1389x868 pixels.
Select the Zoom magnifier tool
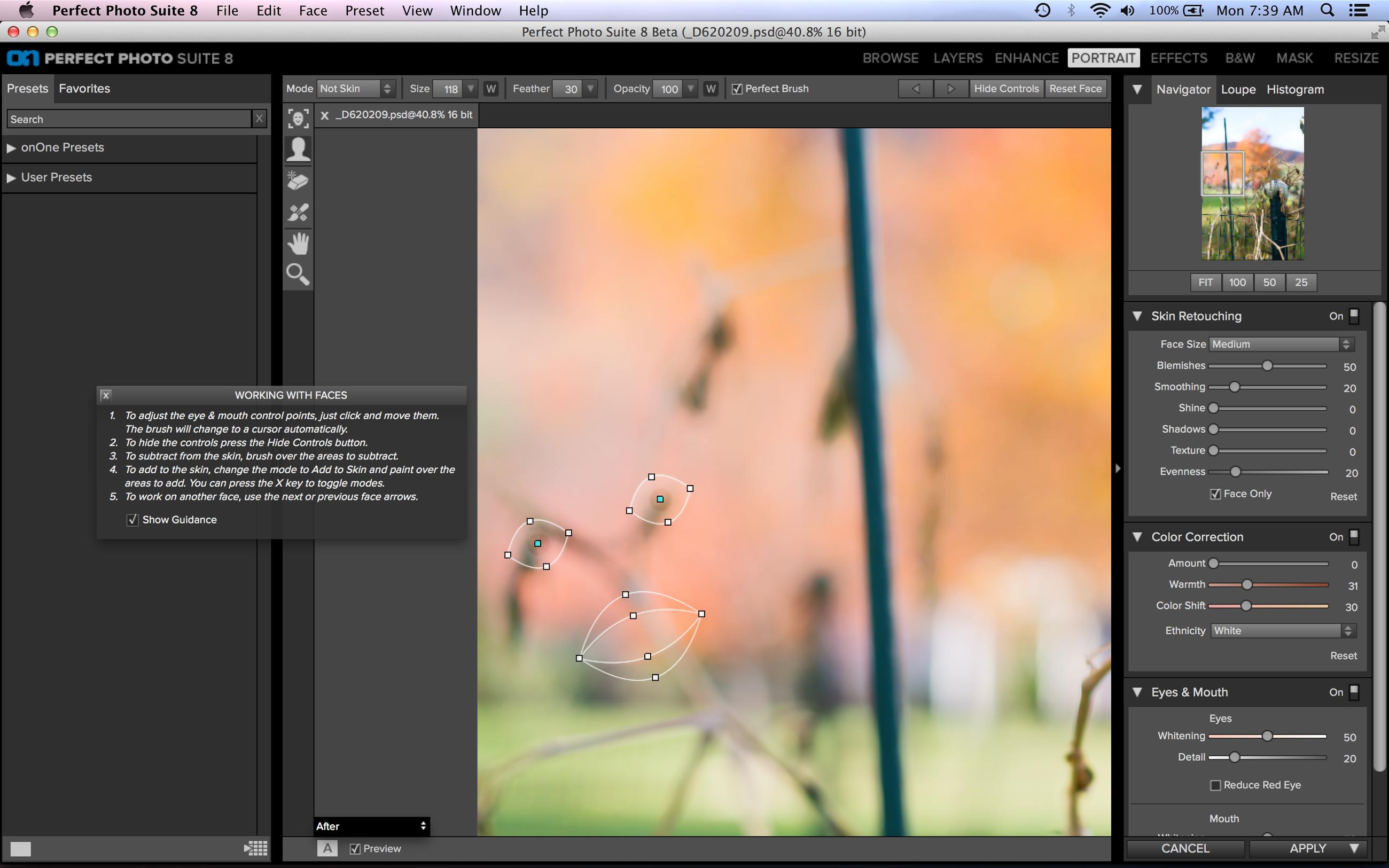click(298, 275)
